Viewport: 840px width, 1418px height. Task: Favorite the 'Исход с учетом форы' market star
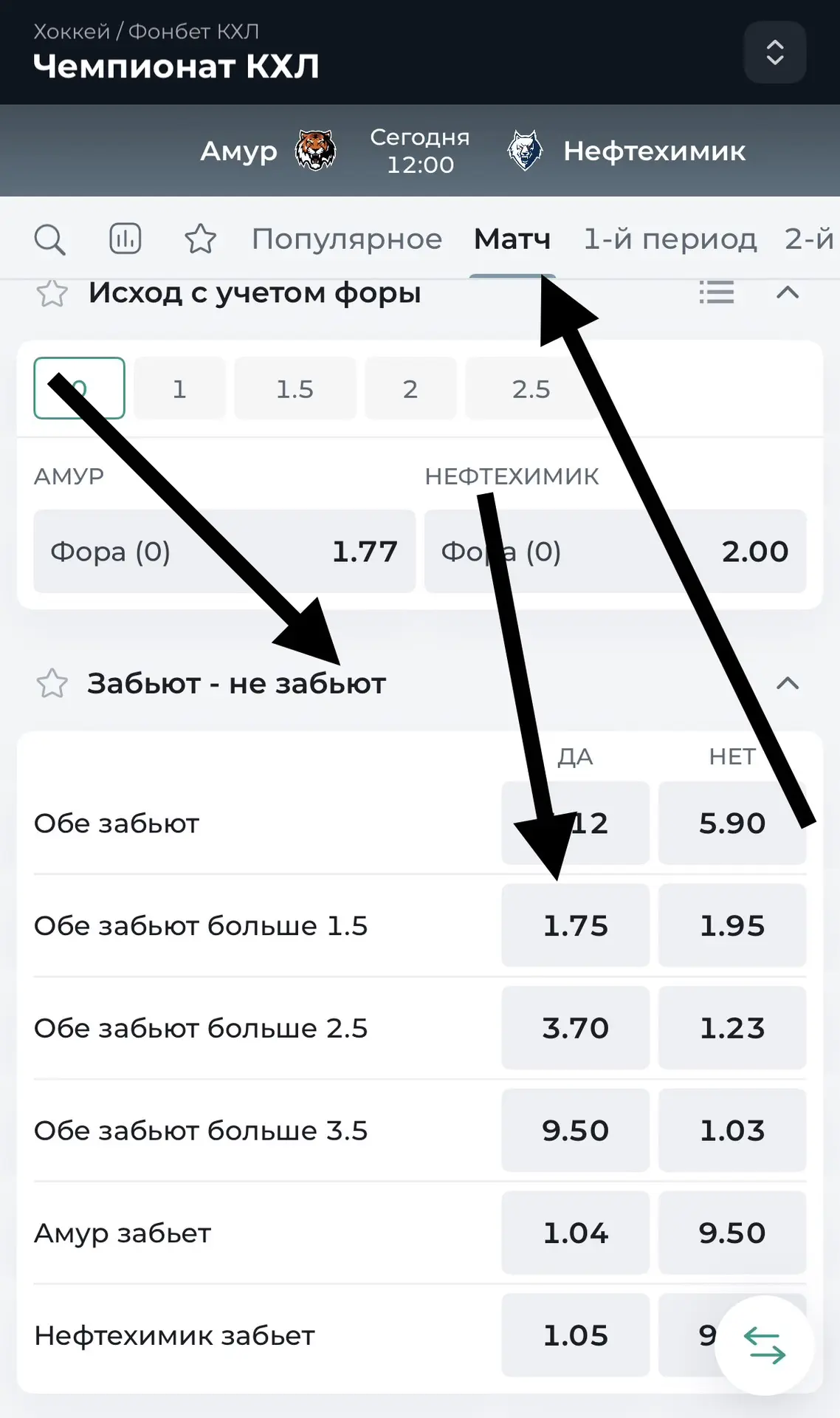[52, 293]
